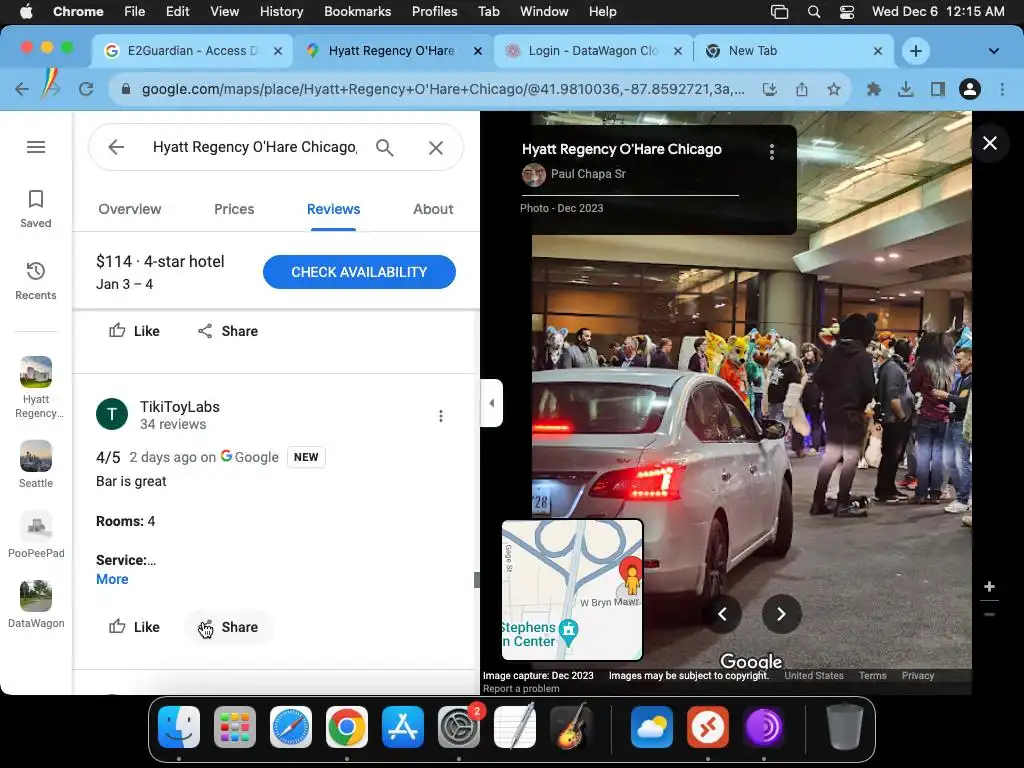Open the Profiles menu

click(x=434, y=11)
